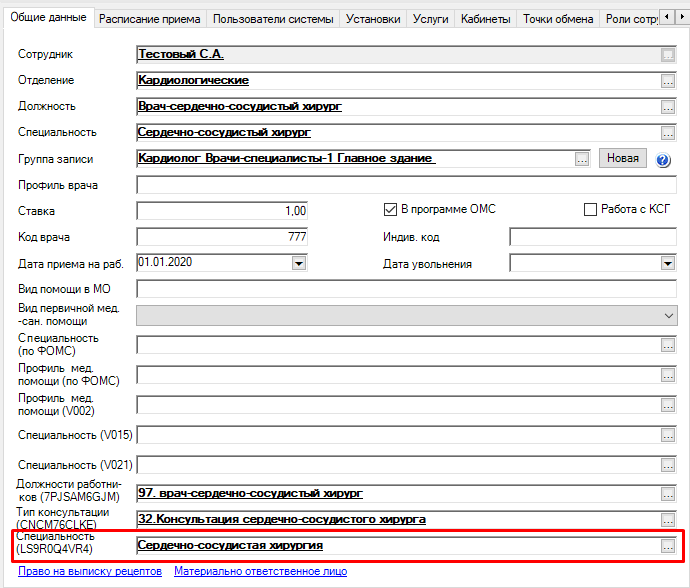Click the Врач-сердечно-сосудистый хирург position link
The width and height of the screenshot is (690, 588).
[x=240, y=106]
